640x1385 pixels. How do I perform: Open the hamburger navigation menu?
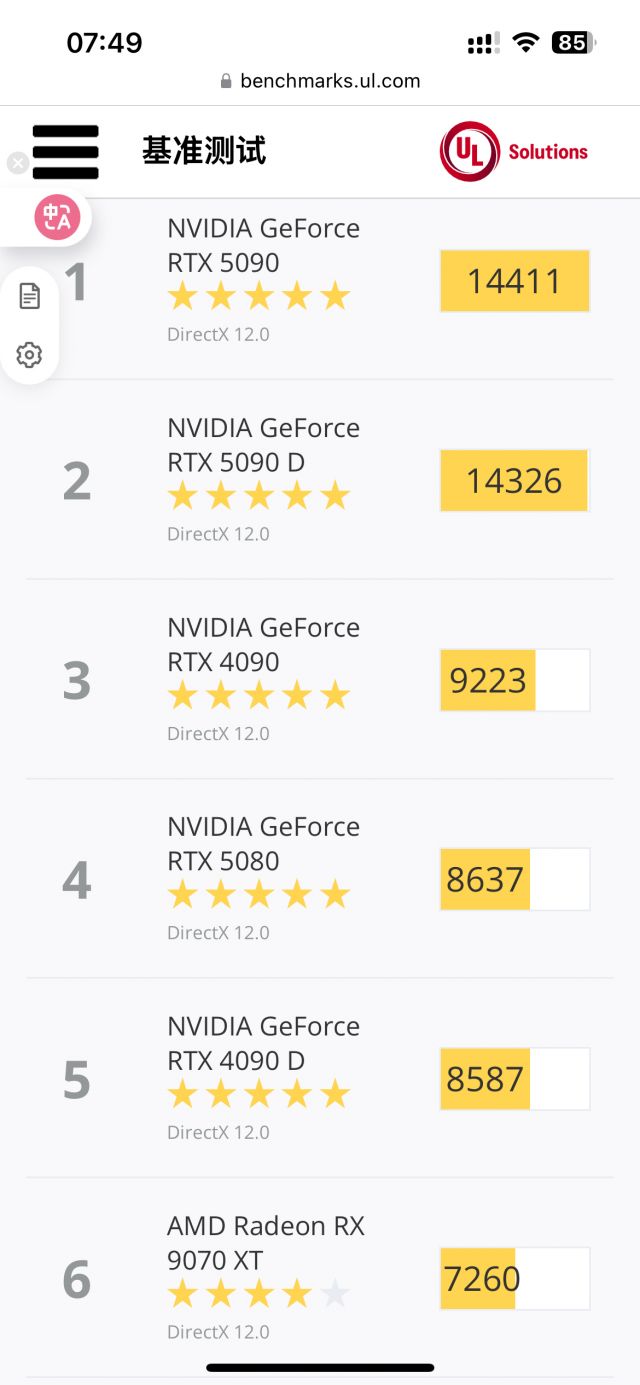point(66,152)
